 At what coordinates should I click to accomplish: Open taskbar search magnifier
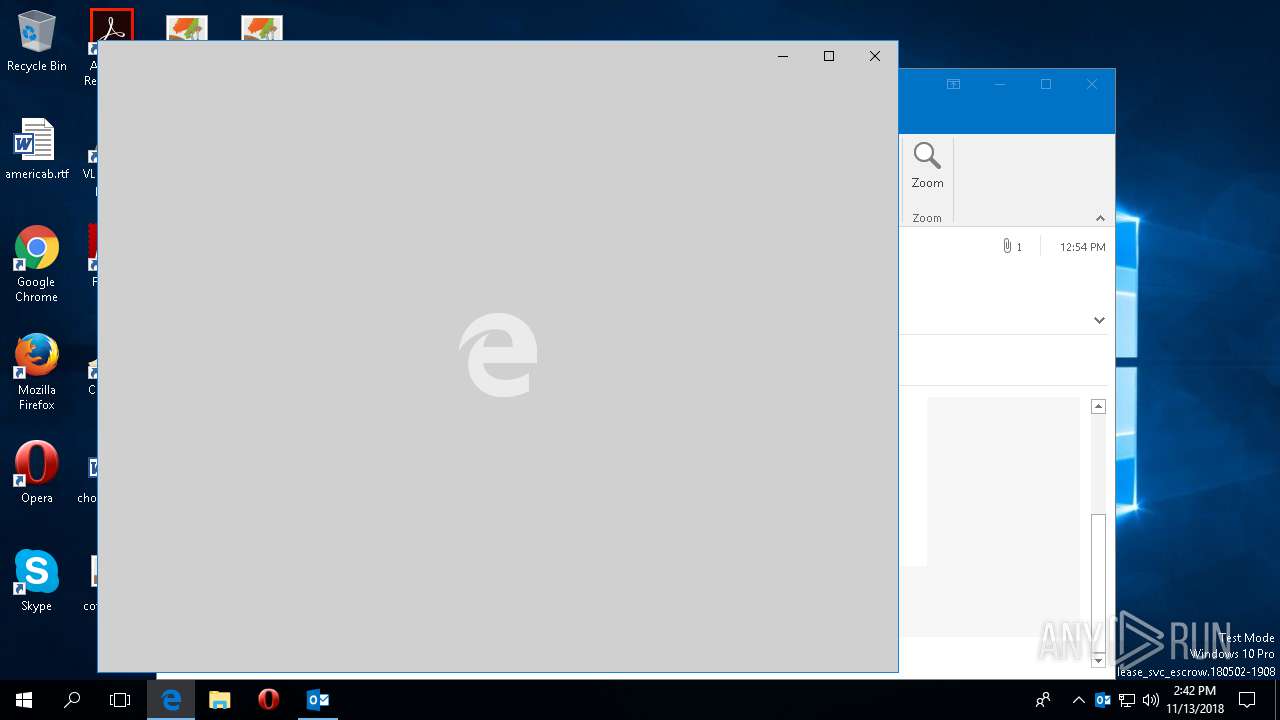72,700
